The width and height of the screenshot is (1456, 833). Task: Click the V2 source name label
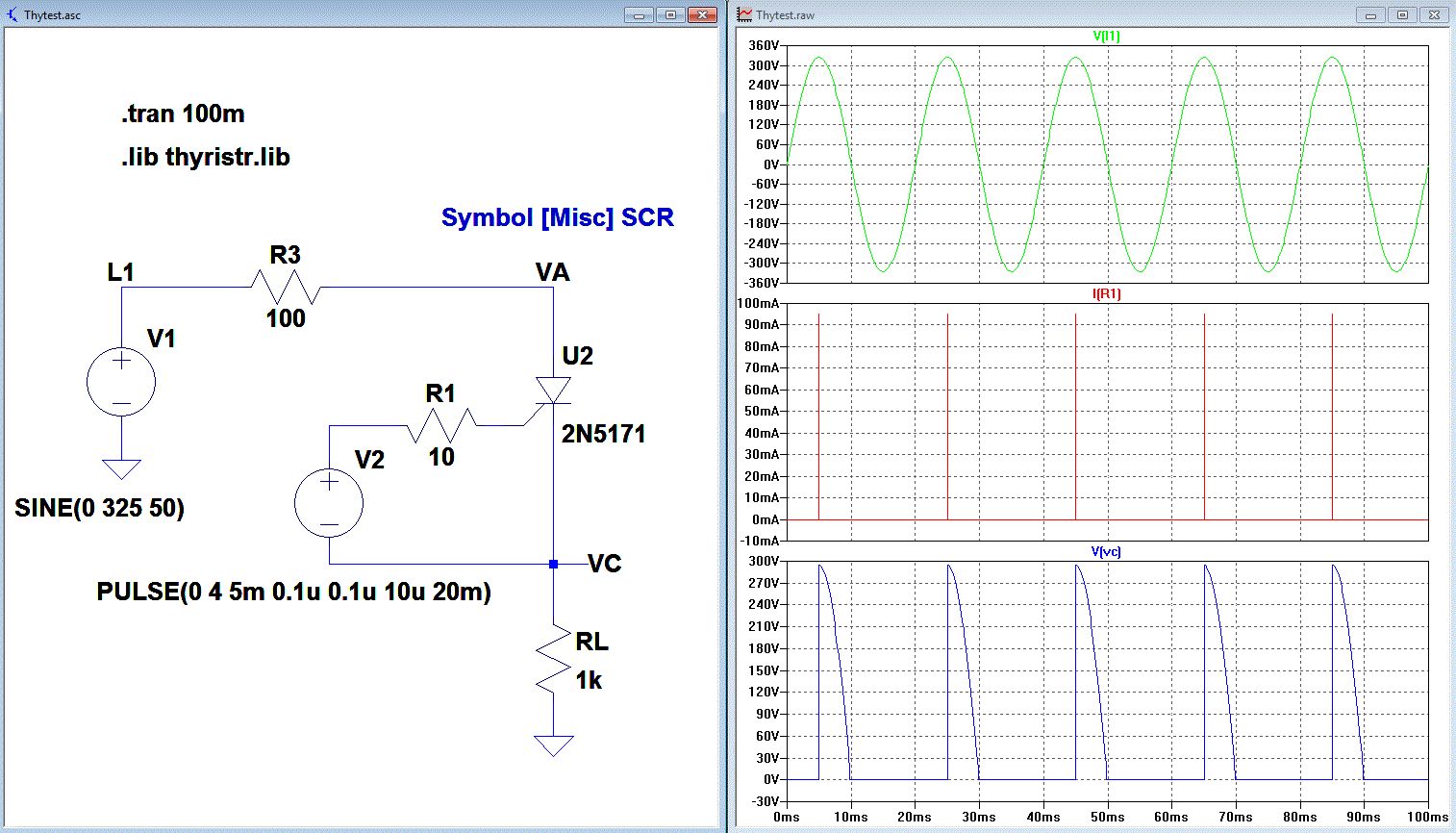(369, 460)
